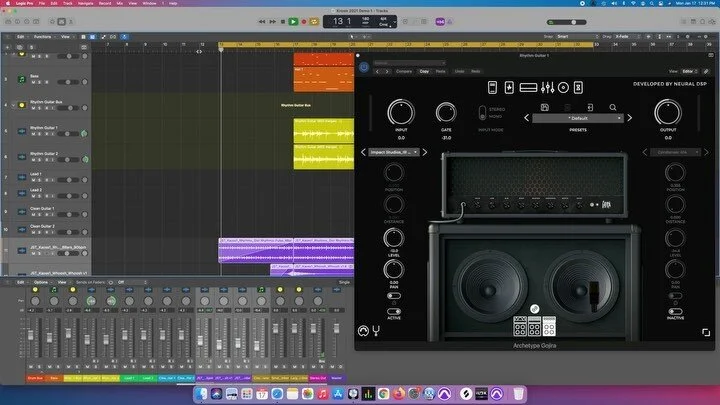This screenshot has width=720, height=405.
Task: Click the Neural DSP settings logo icon bottom-left
Action: [363, 331]
